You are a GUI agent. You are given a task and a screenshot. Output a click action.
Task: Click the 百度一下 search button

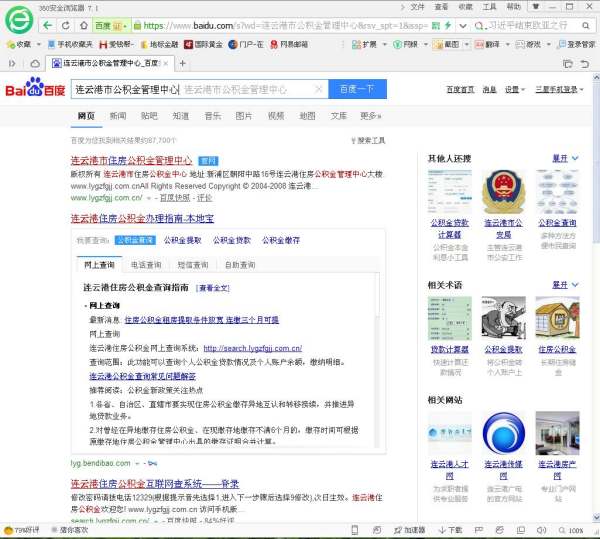pyautogui.click(x=357, y=89)
